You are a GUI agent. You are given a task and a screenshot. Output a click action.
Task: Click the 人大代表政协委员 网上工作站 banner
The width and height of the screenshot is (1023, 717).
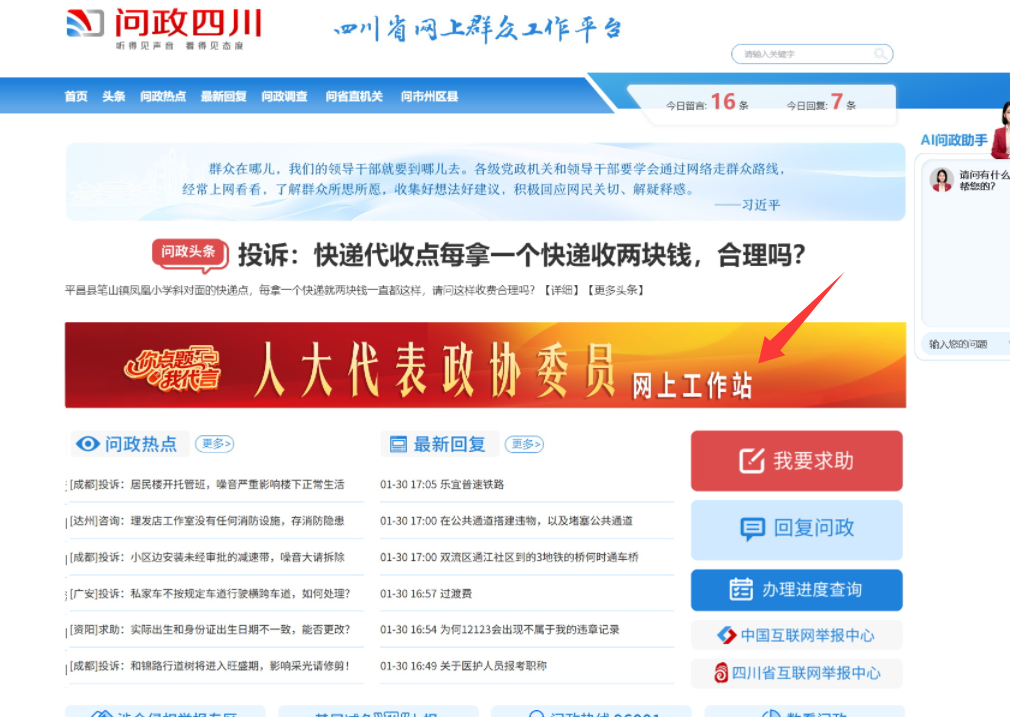click(x=485, y=365)
